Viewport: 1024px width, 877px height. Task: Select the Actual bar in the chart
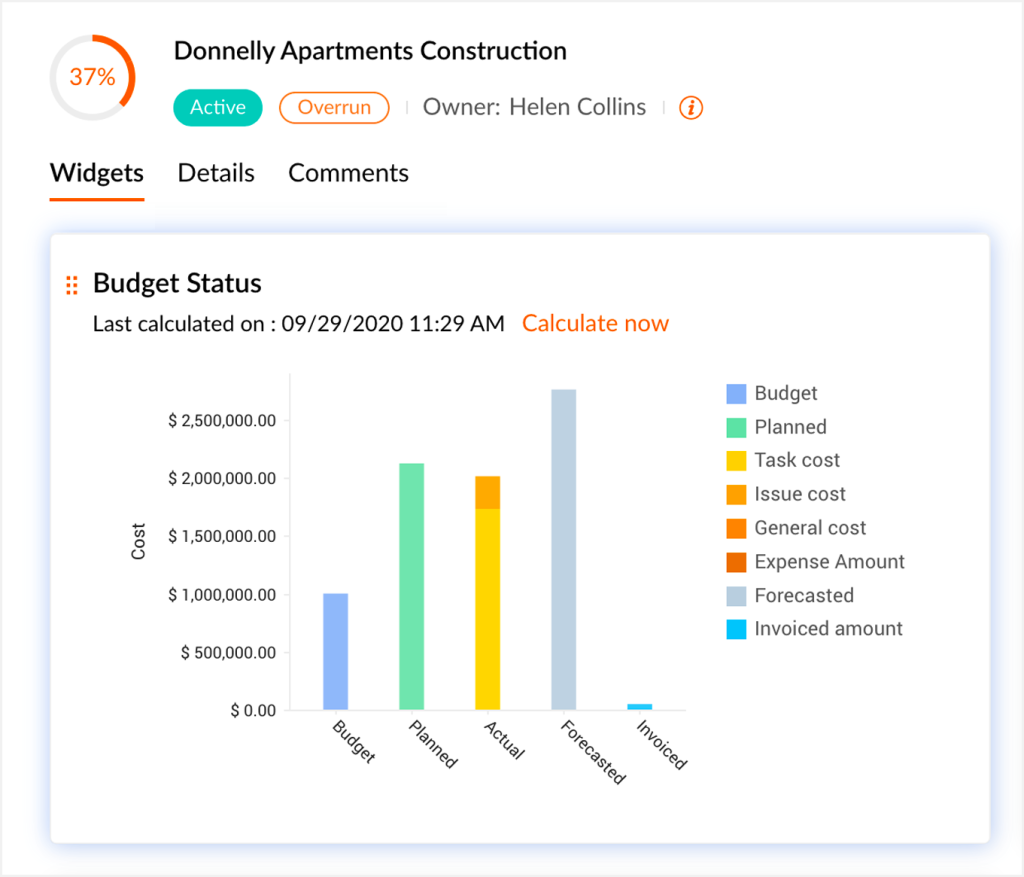click(x=486, y=590)
